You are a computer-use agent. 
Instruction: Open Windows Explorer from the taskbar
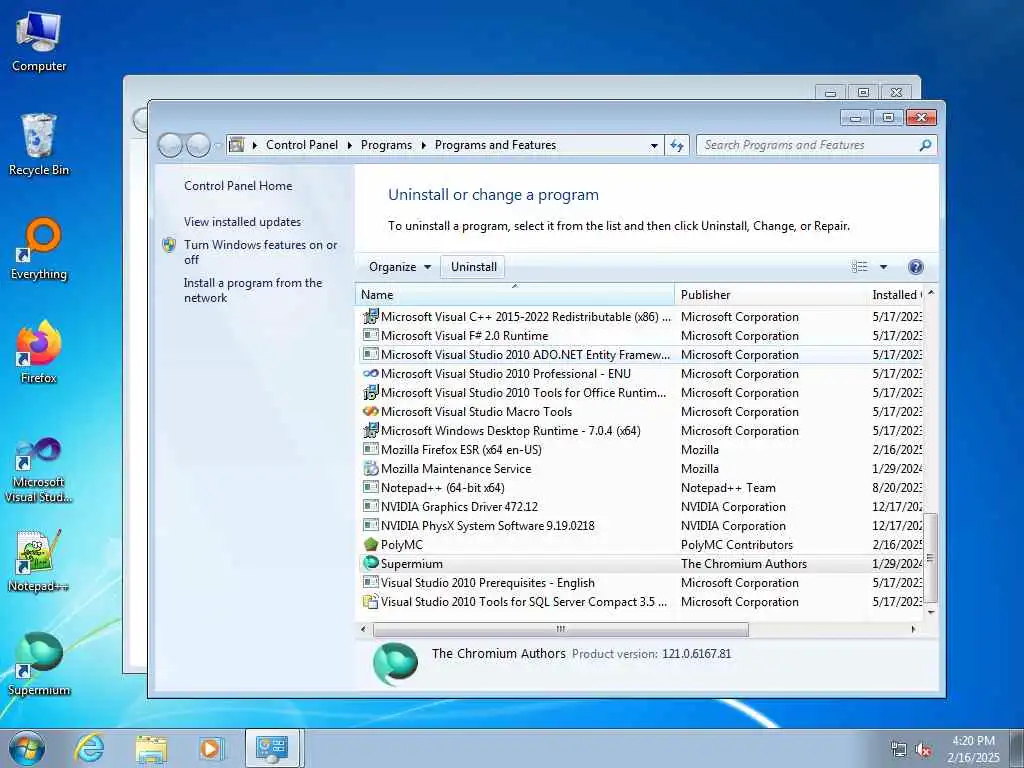(x=152, y=749)
